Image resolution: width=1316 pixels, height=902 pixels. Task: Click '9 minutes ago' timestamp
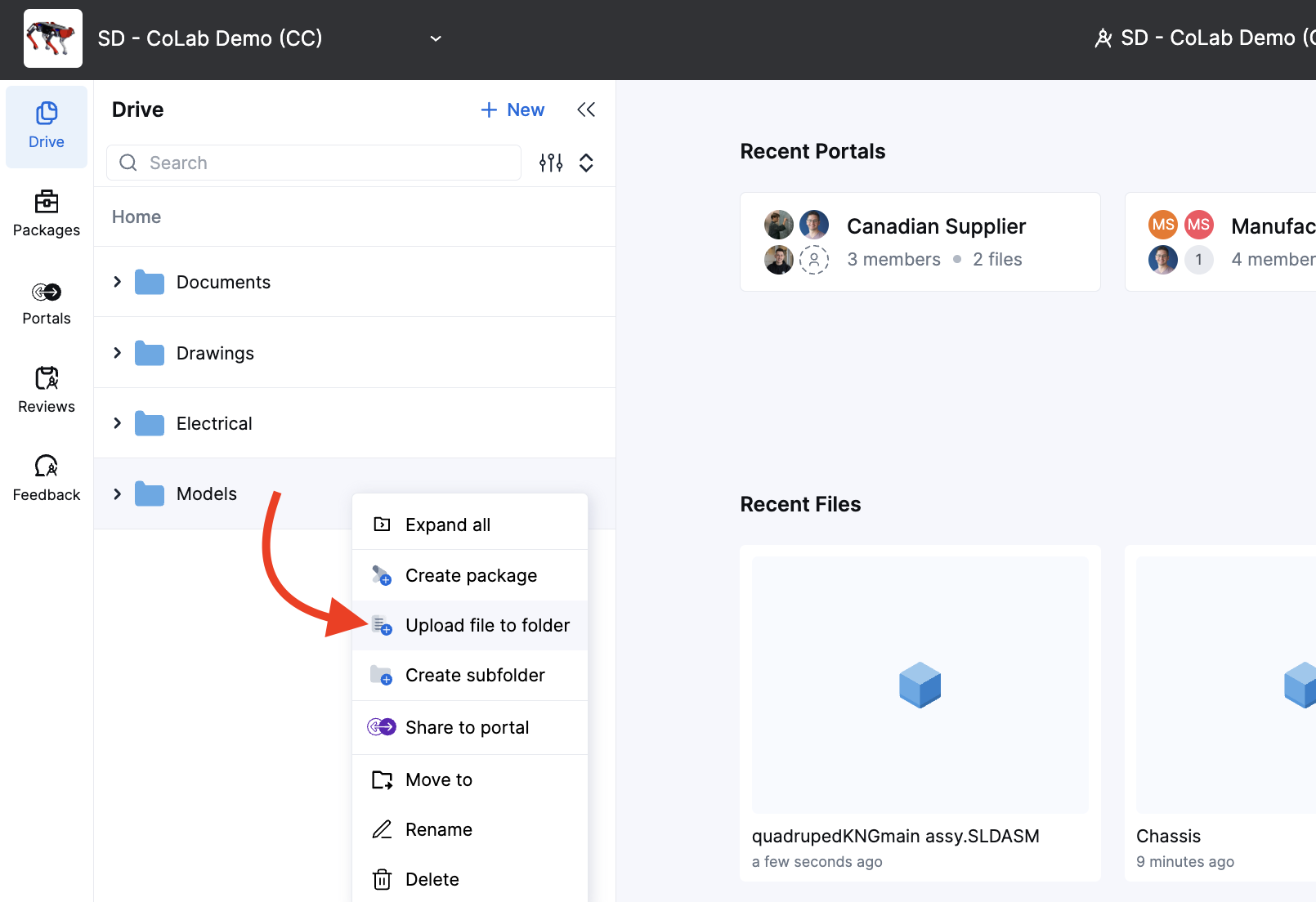1185,862
